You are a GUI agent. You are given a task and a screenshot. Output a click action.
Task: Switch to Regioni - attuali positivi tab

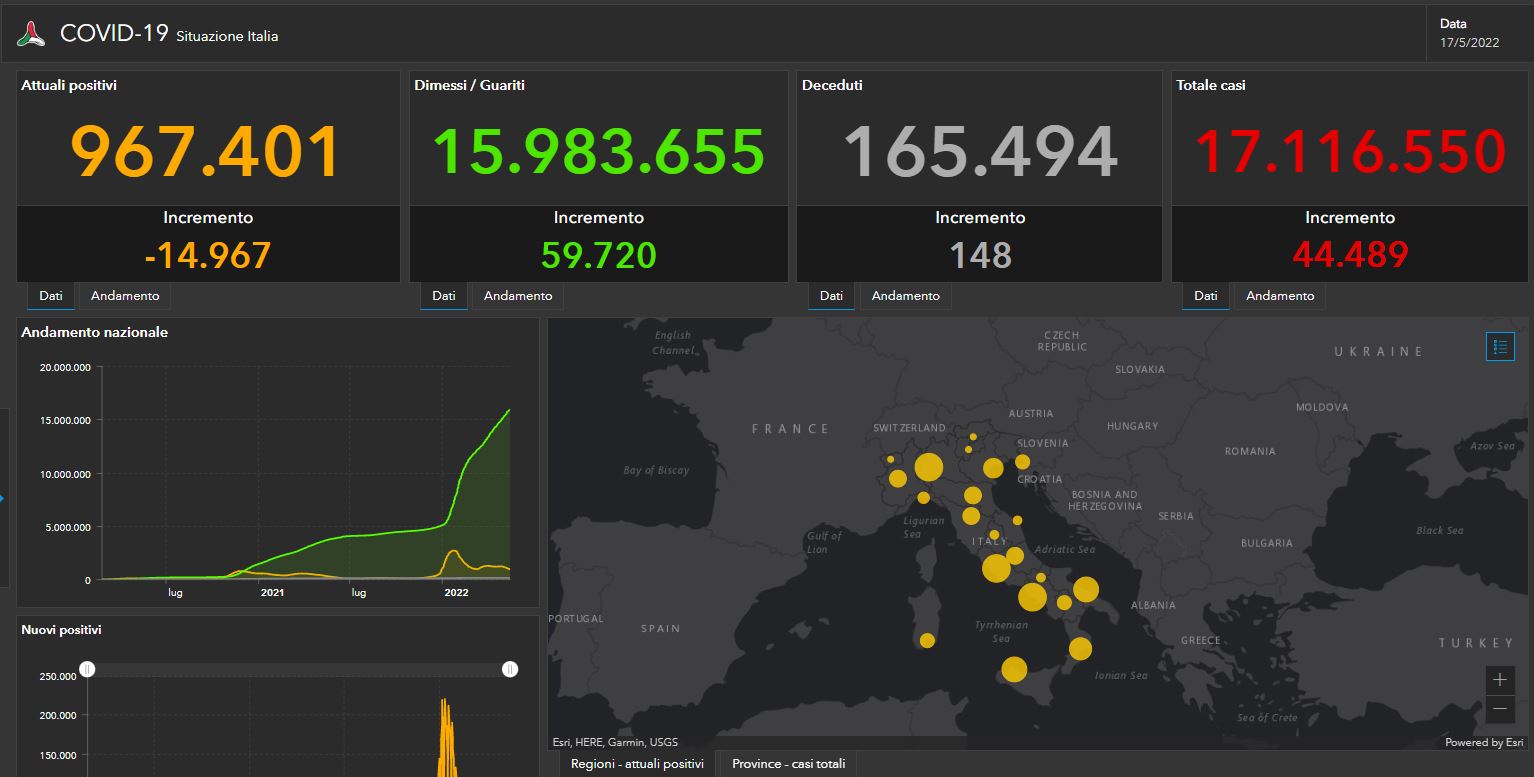click(637, 764)
